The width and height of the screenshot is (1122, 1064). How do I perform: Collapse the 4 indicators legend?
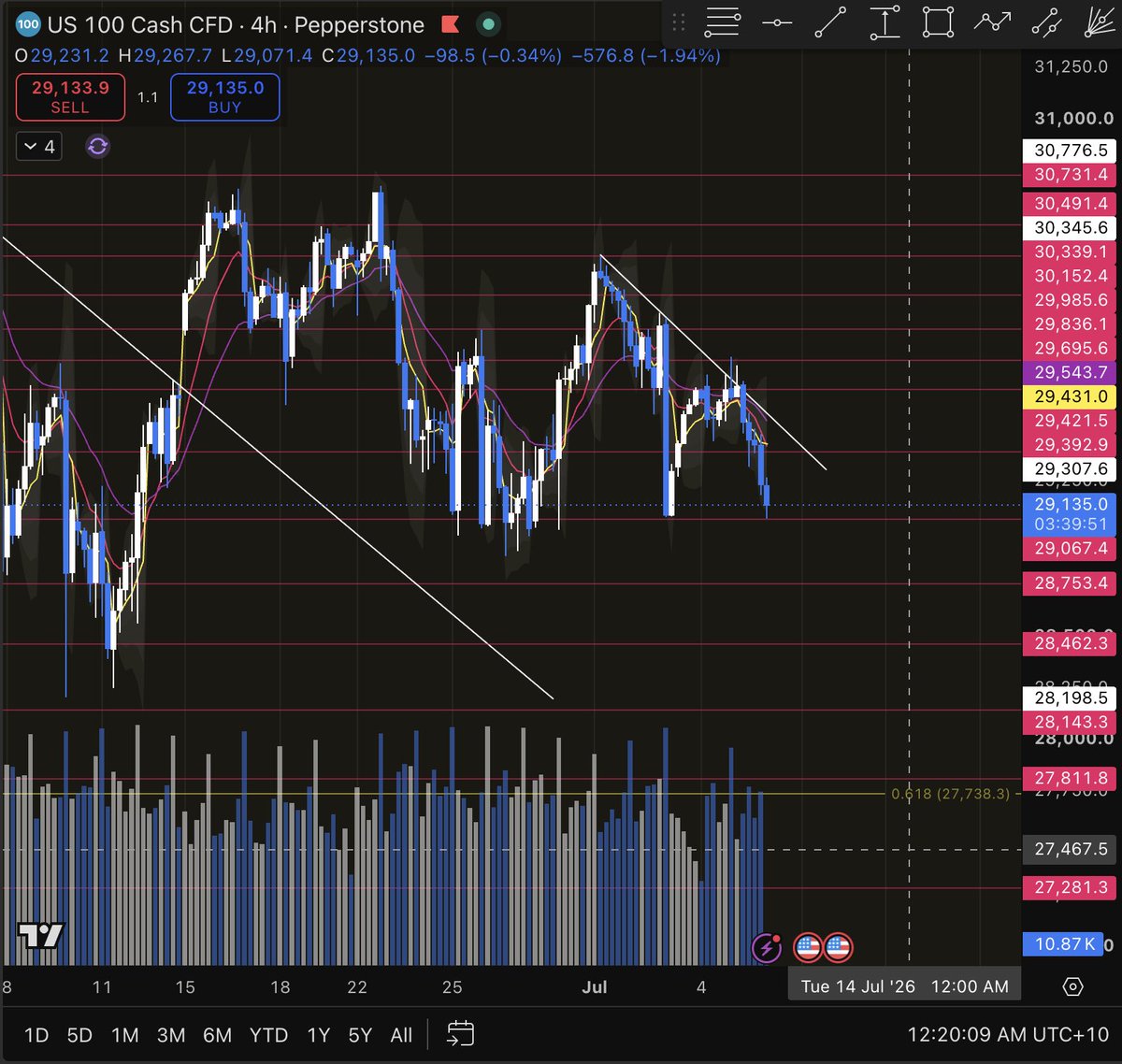pos(39,147)
